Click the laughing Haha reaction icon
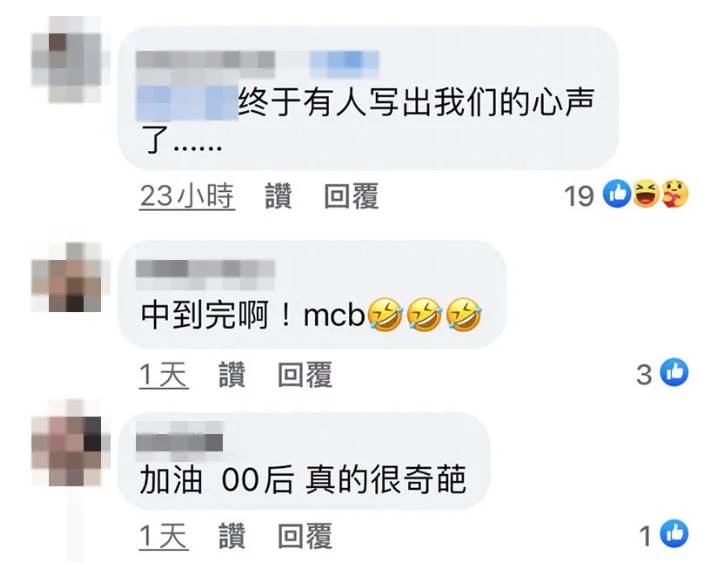 point(646,193)
